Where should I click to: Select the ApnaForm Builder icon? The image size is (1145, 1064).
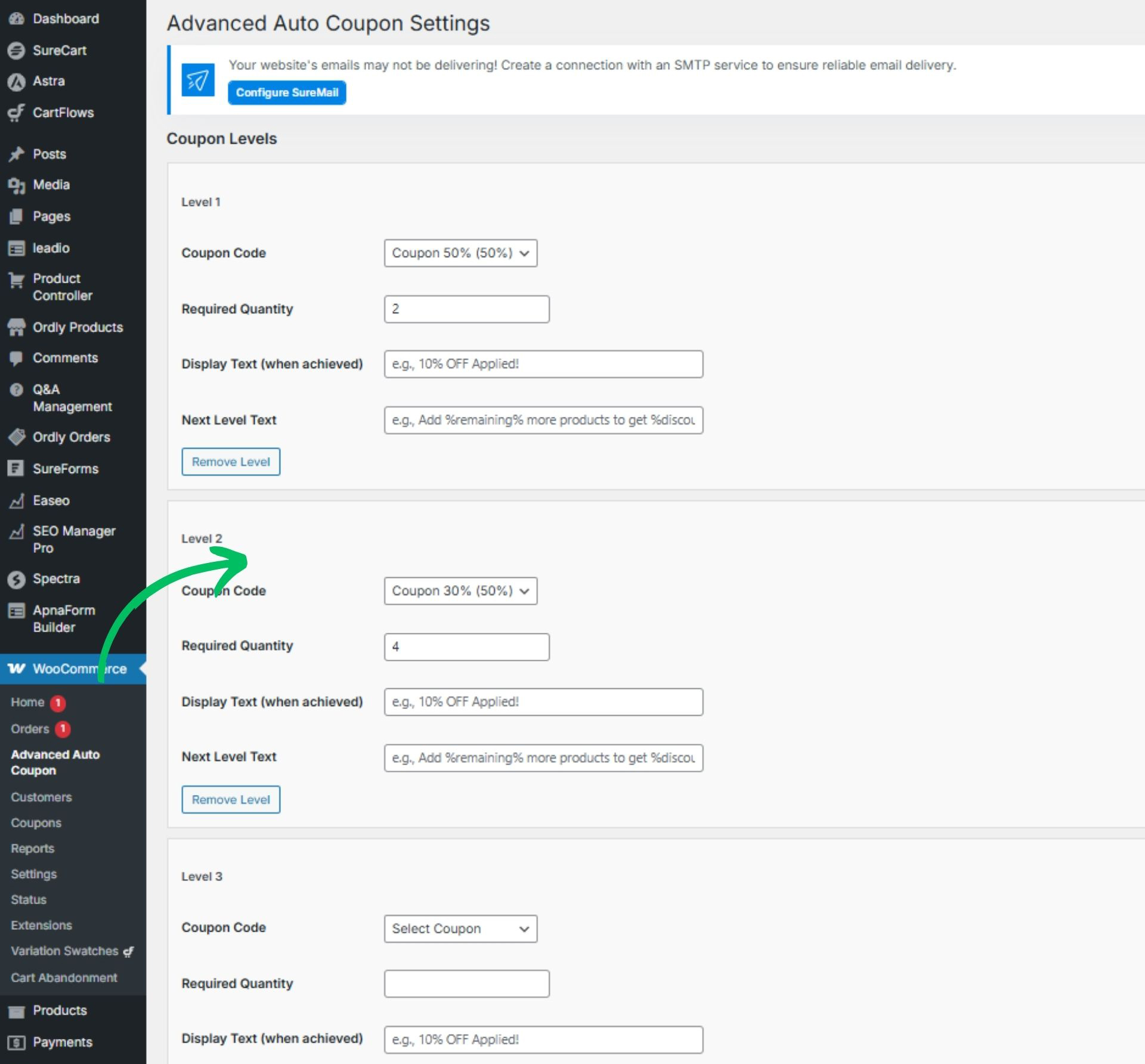coord(17,610)
